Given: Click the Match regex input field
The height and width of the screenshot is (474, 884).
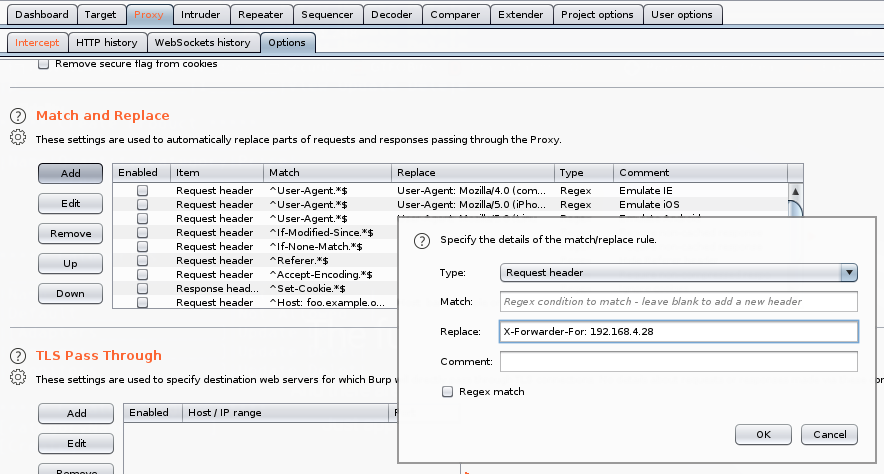Looking at the screenshot, I should [x=679, y=302].
